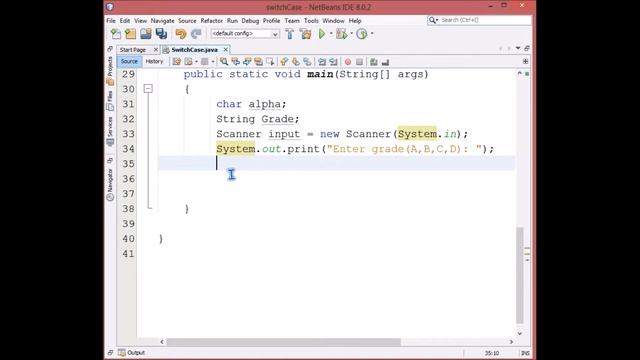Click Find Next Occurrence icon

tap(247, 62)
